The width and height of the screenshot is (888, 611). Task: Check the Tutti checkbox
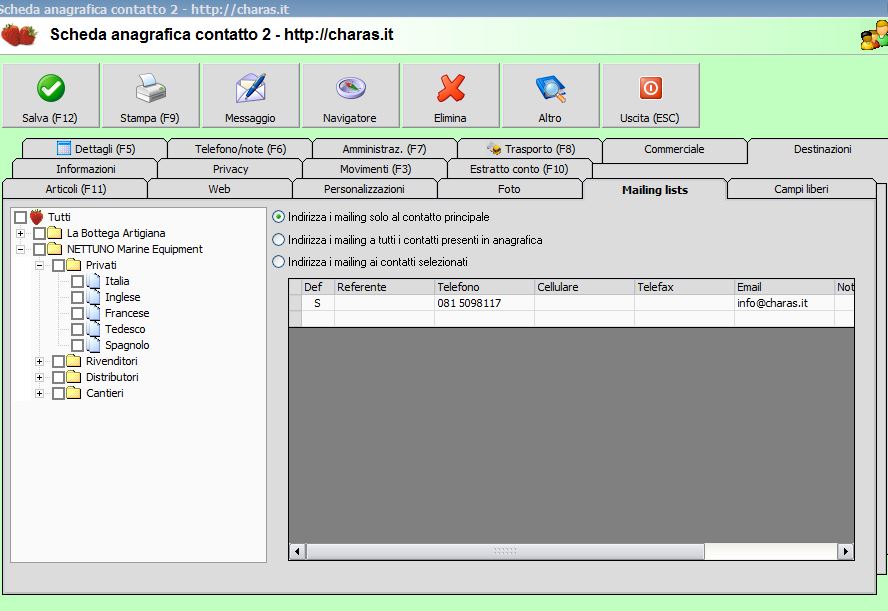pyautogui.click(x=20, y=217)
